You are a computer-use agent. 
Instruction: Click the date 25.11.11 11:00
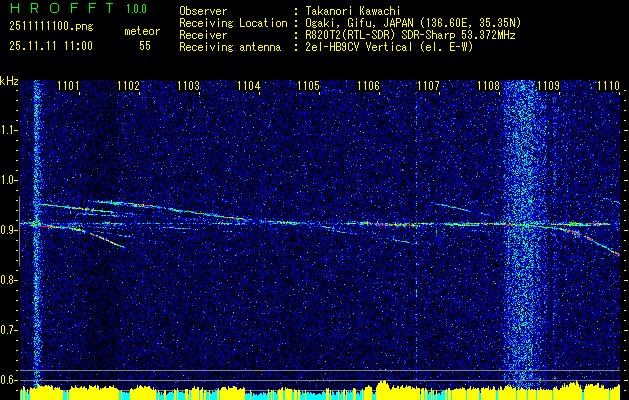[51, 46]
